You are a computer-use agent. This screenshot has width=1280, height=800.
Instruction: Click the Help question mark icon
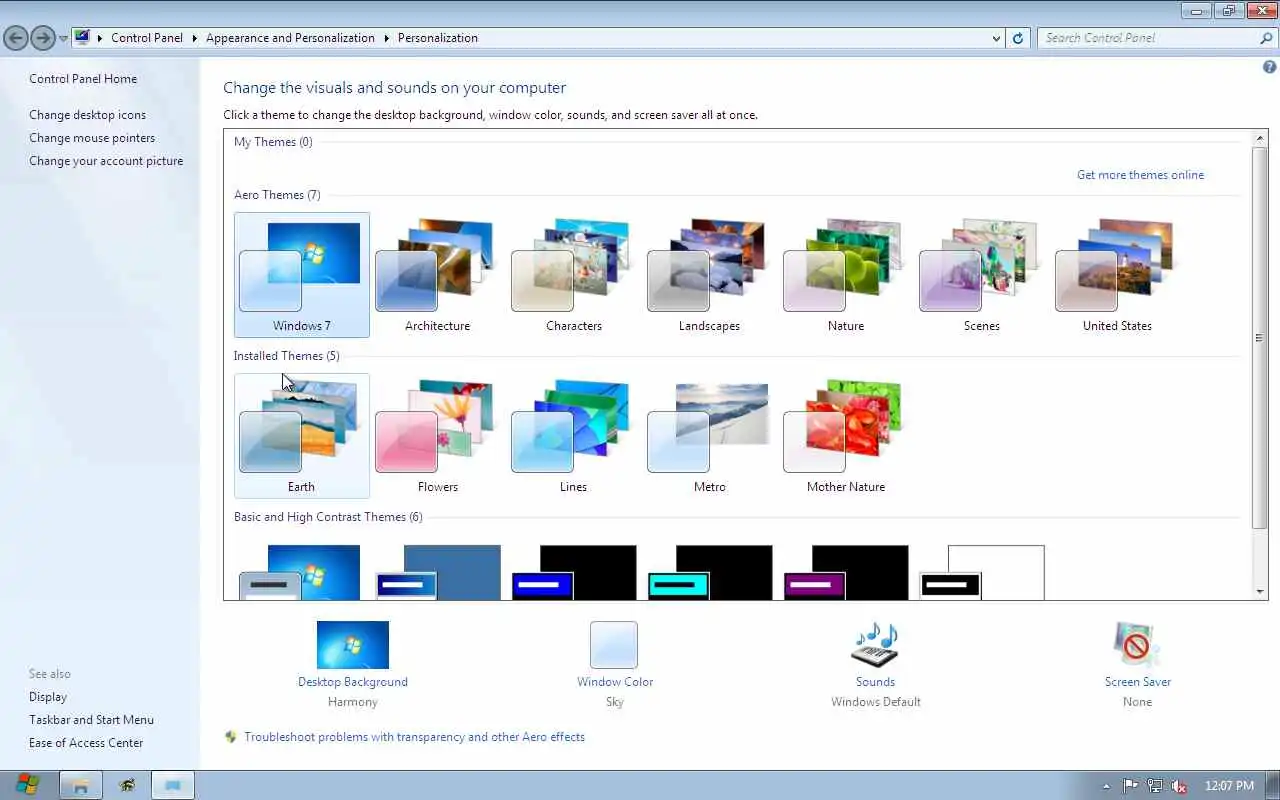click(x=1270, y=67)
